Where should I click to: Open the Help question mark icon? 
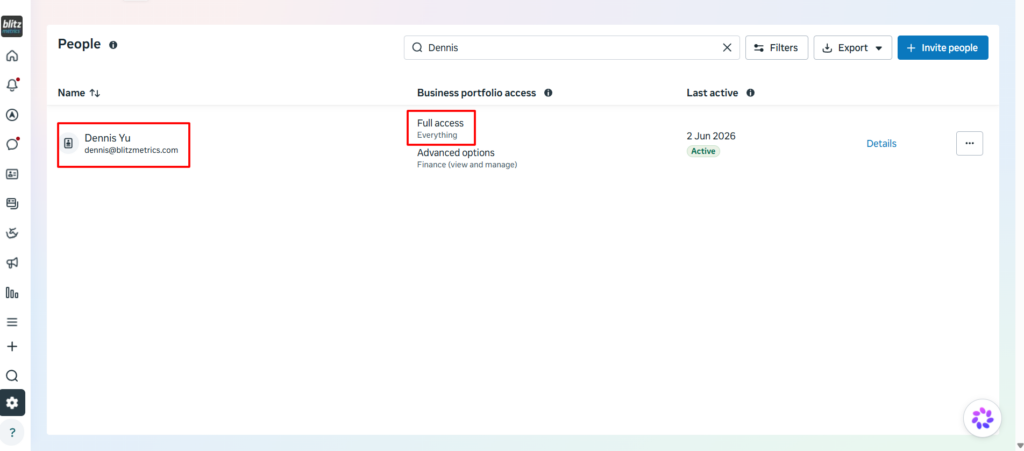12,432
